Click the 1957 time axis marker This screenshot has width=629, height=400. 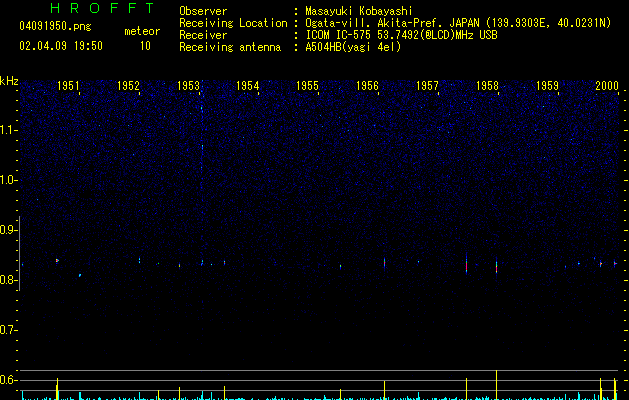click(x=427, y=85)
